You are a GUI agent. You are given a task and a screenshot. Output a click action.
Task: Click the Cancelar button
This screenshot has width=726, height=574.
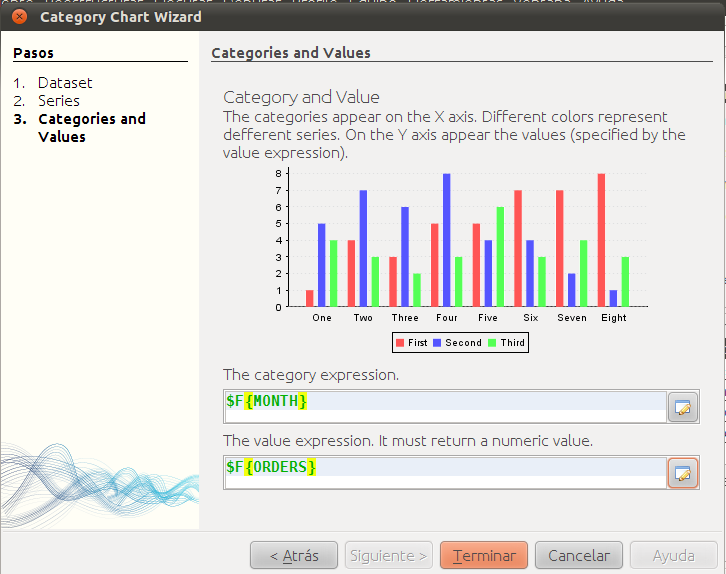[x=579, y=555]
